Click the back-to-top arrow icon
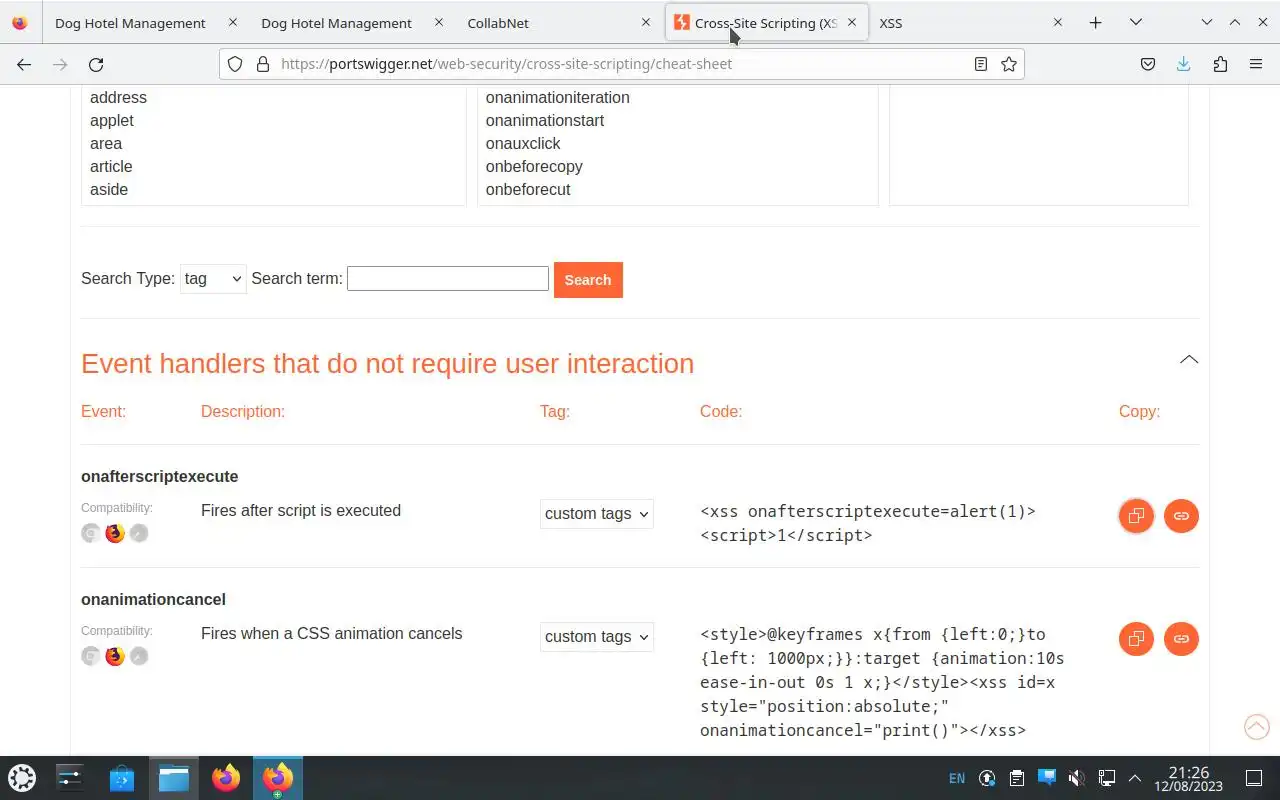This screenshot has height=800, width=1280. (x=1256, y=727)
